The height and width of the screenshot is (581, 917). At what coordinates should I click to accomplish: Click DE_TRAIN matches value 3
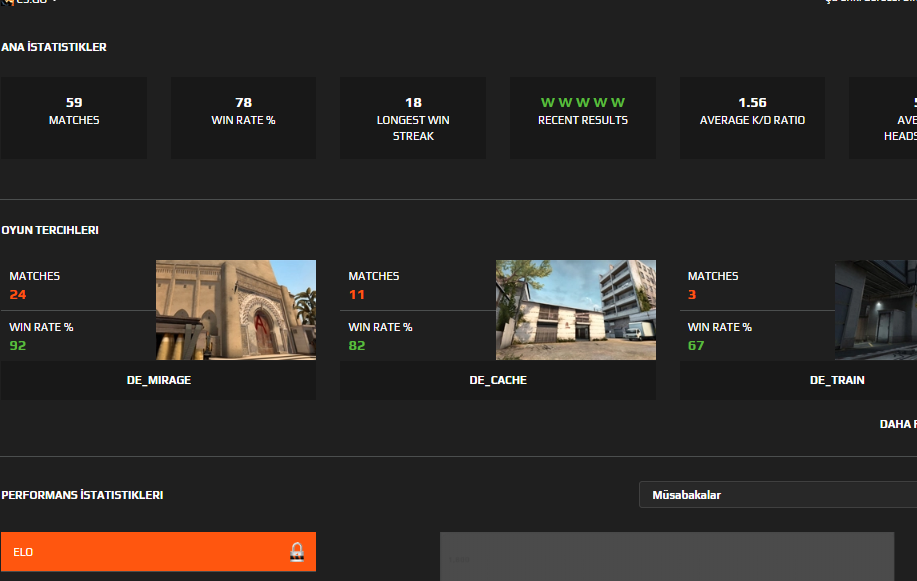692,294
